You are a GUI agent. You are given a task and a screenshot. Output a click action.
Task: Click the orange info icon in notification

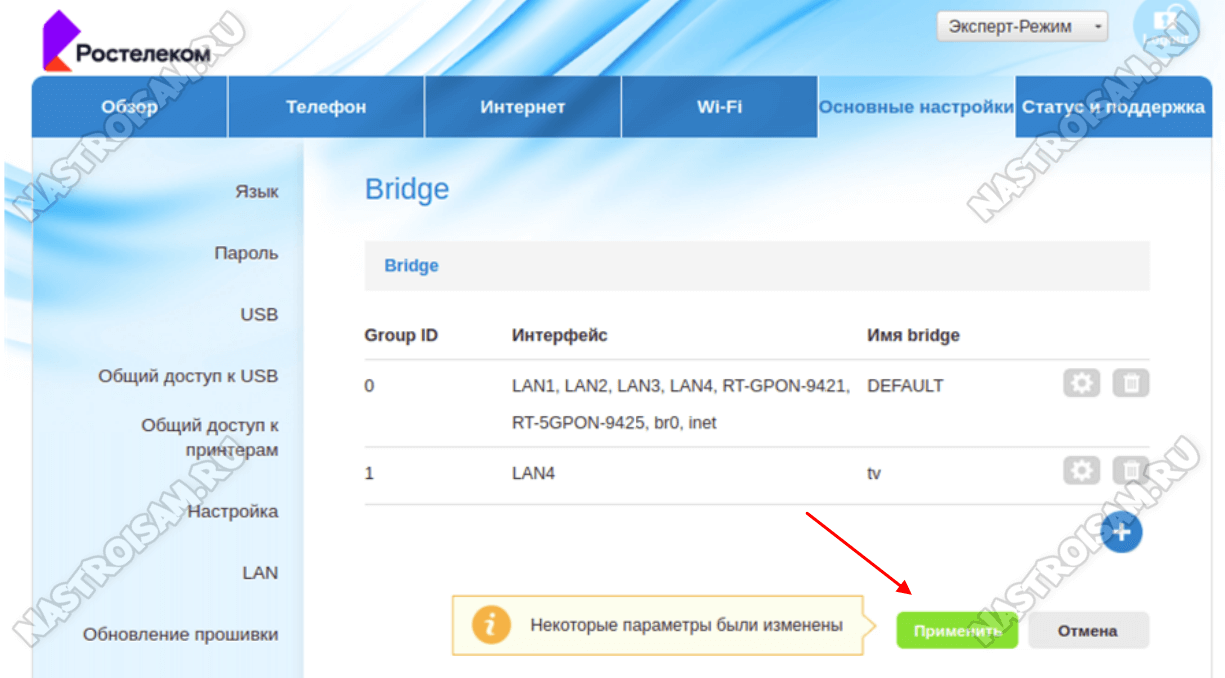click(490, 626)
